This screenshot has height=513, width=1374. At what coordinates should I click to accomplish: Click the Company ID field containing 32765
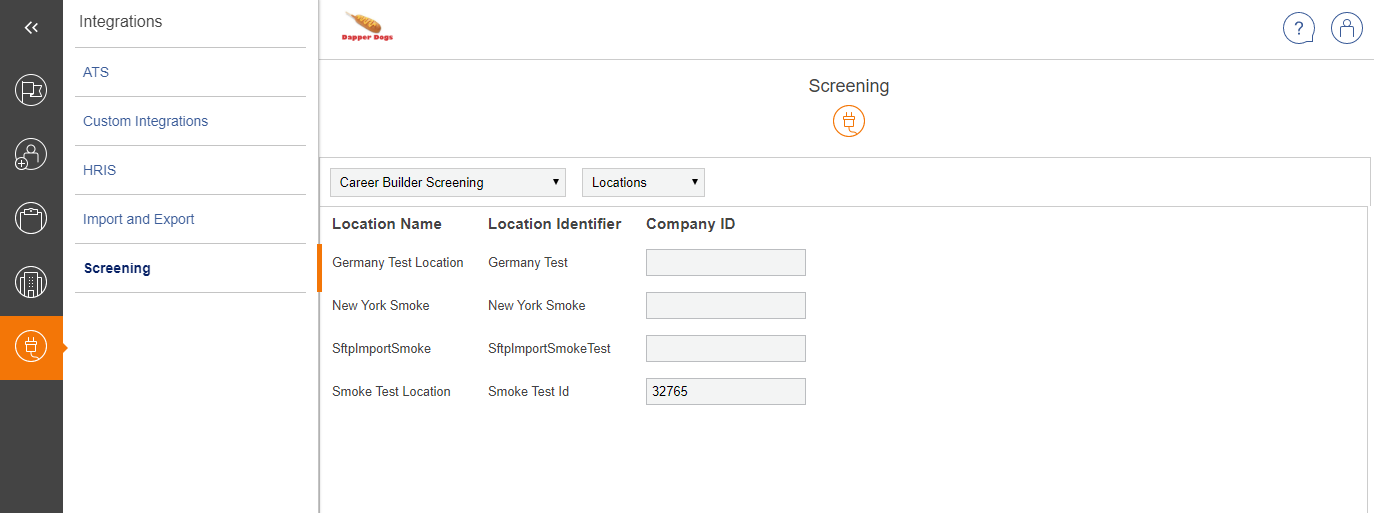tap(725, 392)
